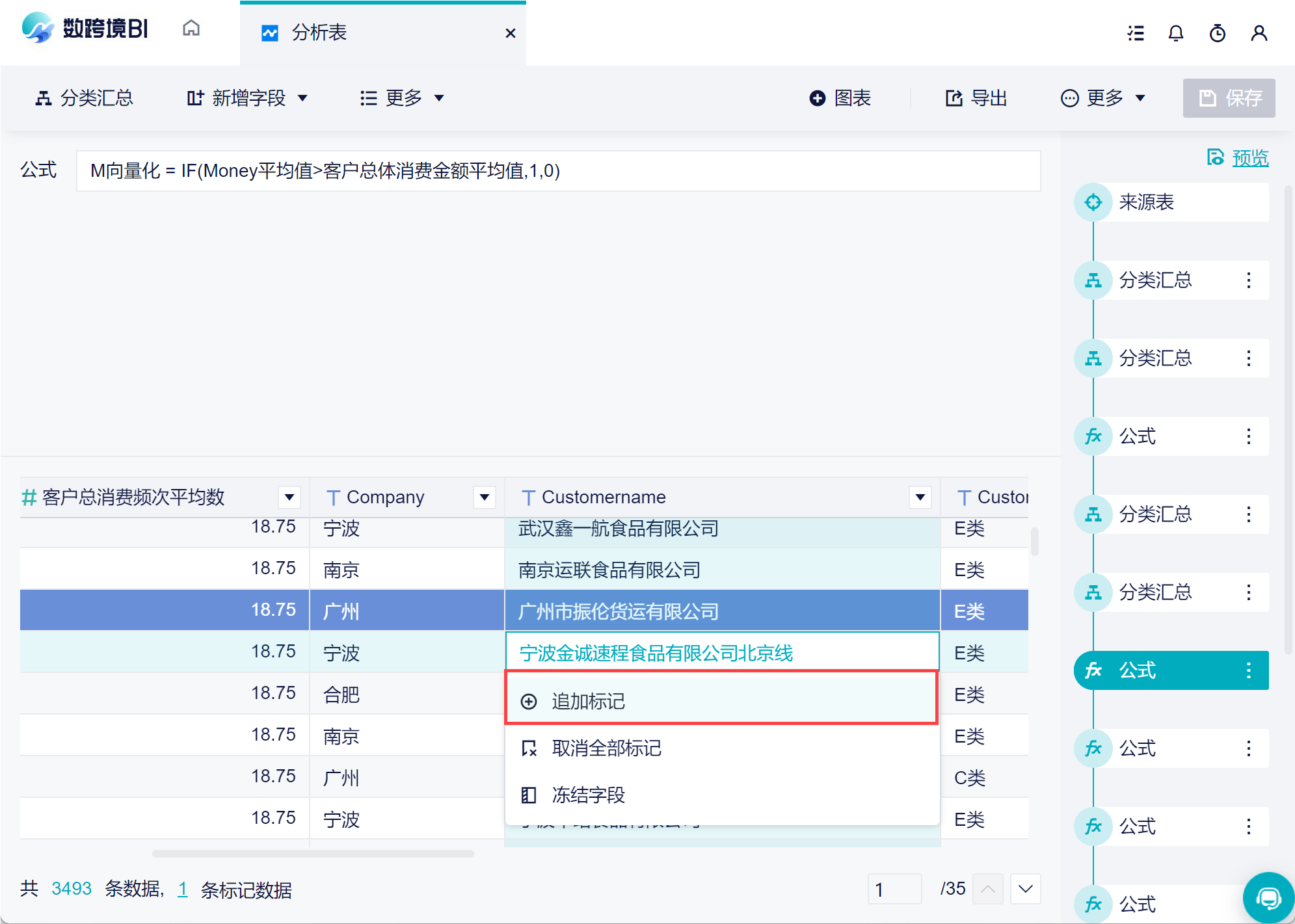Open options for the highlighted 公式 step
Image resolution: width=1295 pixels, height=924 pixels.
tap(1248, 670)
